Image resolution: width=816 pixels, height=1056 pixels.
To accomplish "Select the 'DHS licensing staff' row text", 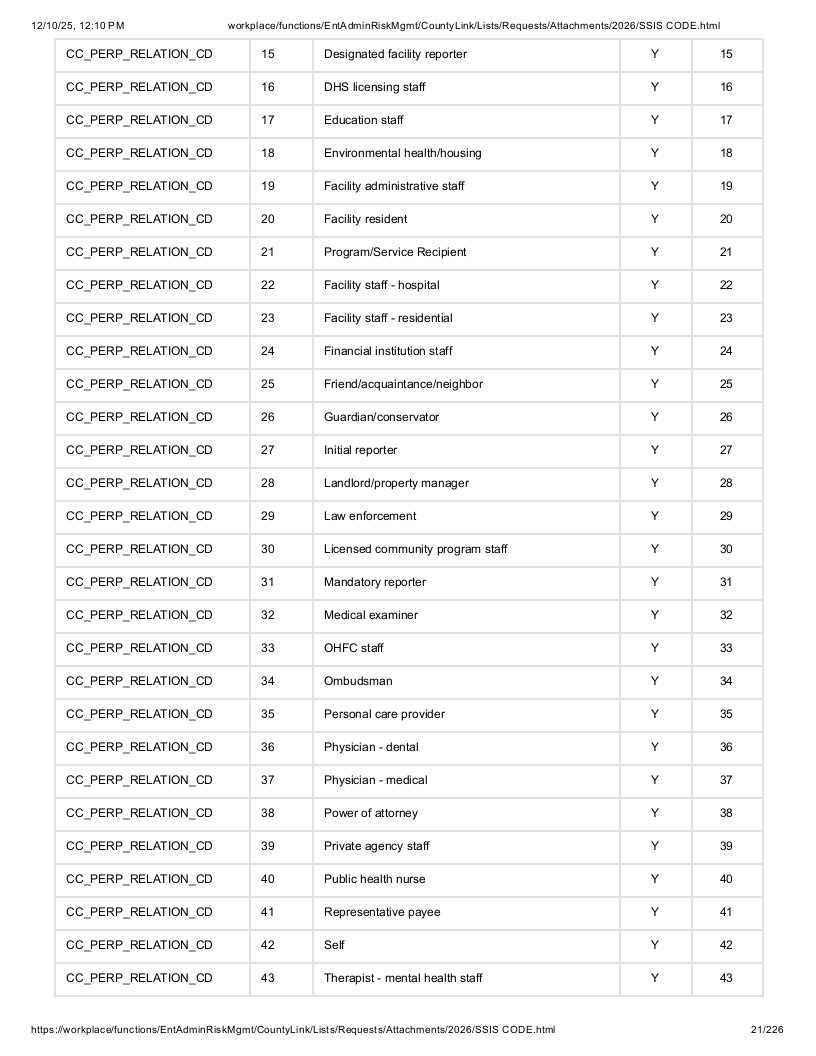I will tap(374, 87).
